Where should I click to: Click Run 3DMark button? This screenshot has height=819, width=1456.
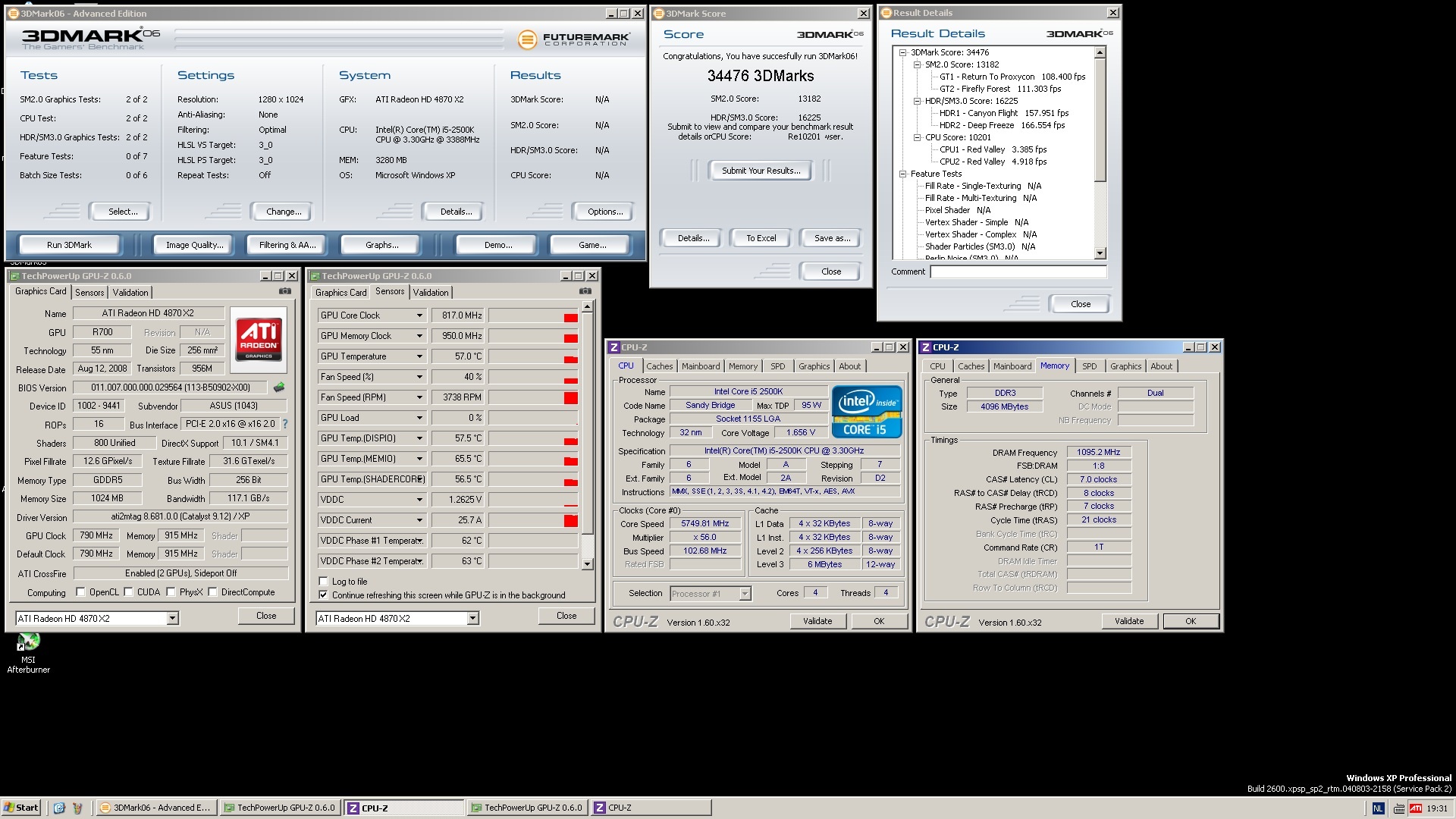pos(69,245)
